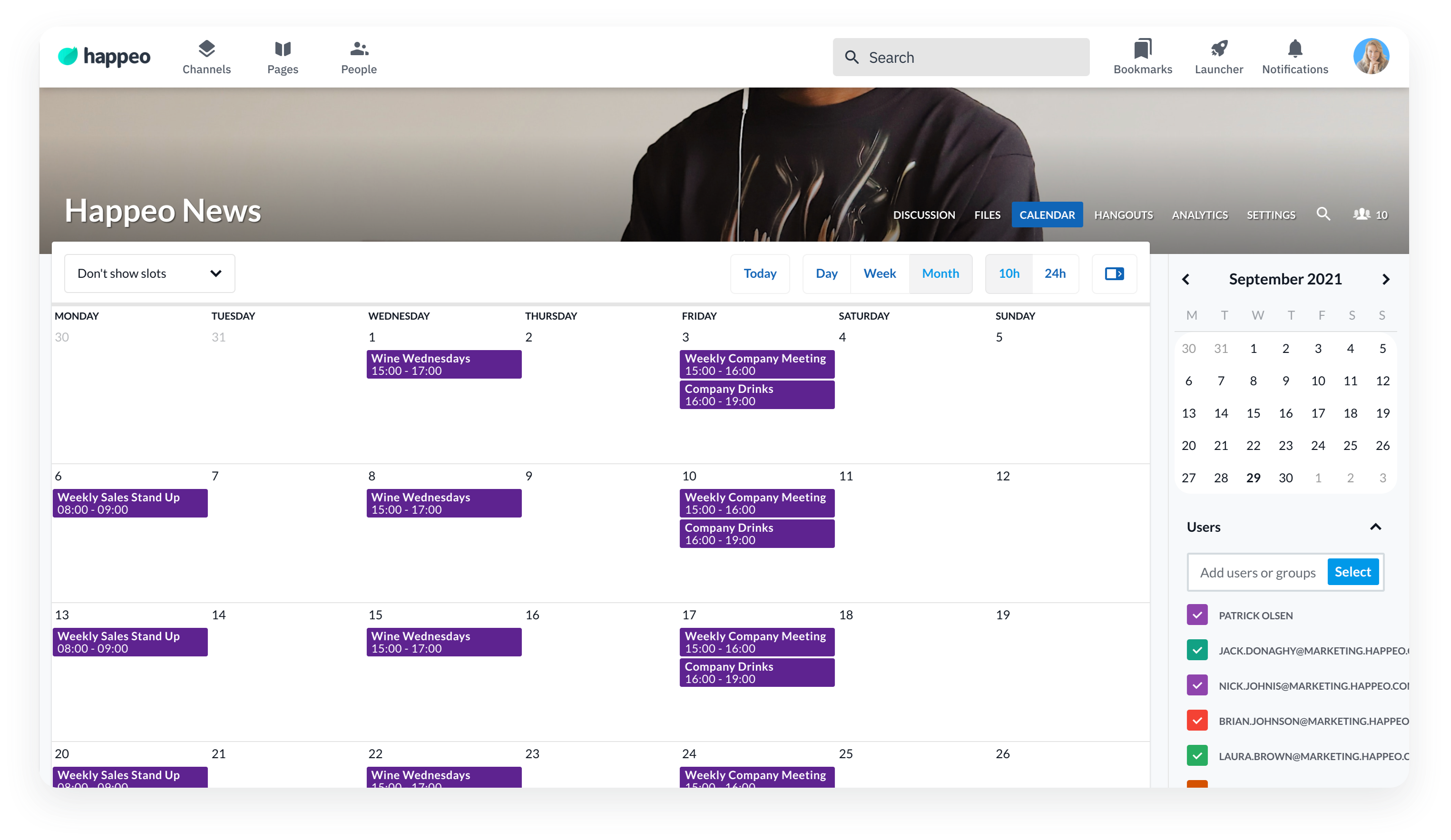Open the Launcher rocket icon
1451x840 pixels.
pyautogui.click(x=1218, y=49)
